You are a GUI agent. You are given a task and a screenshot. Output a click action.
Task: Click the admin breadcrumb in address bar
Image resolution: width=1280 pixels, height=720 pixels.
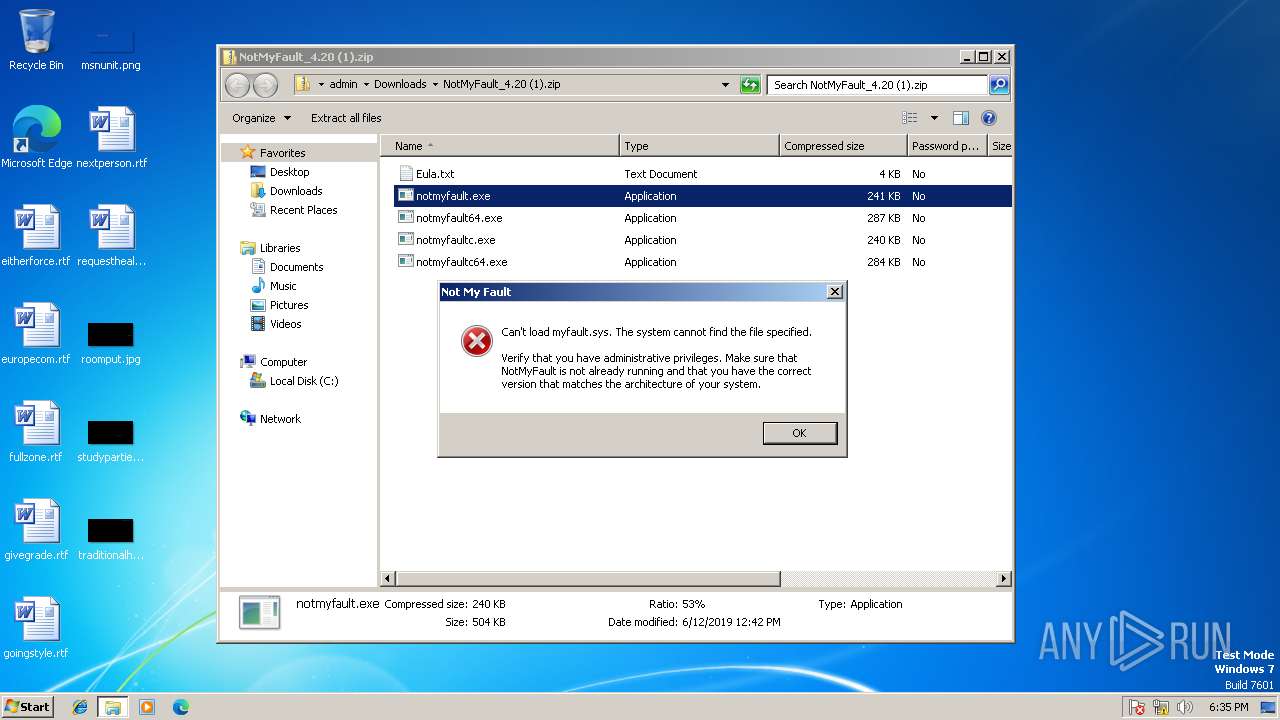(x=343, y=85)
